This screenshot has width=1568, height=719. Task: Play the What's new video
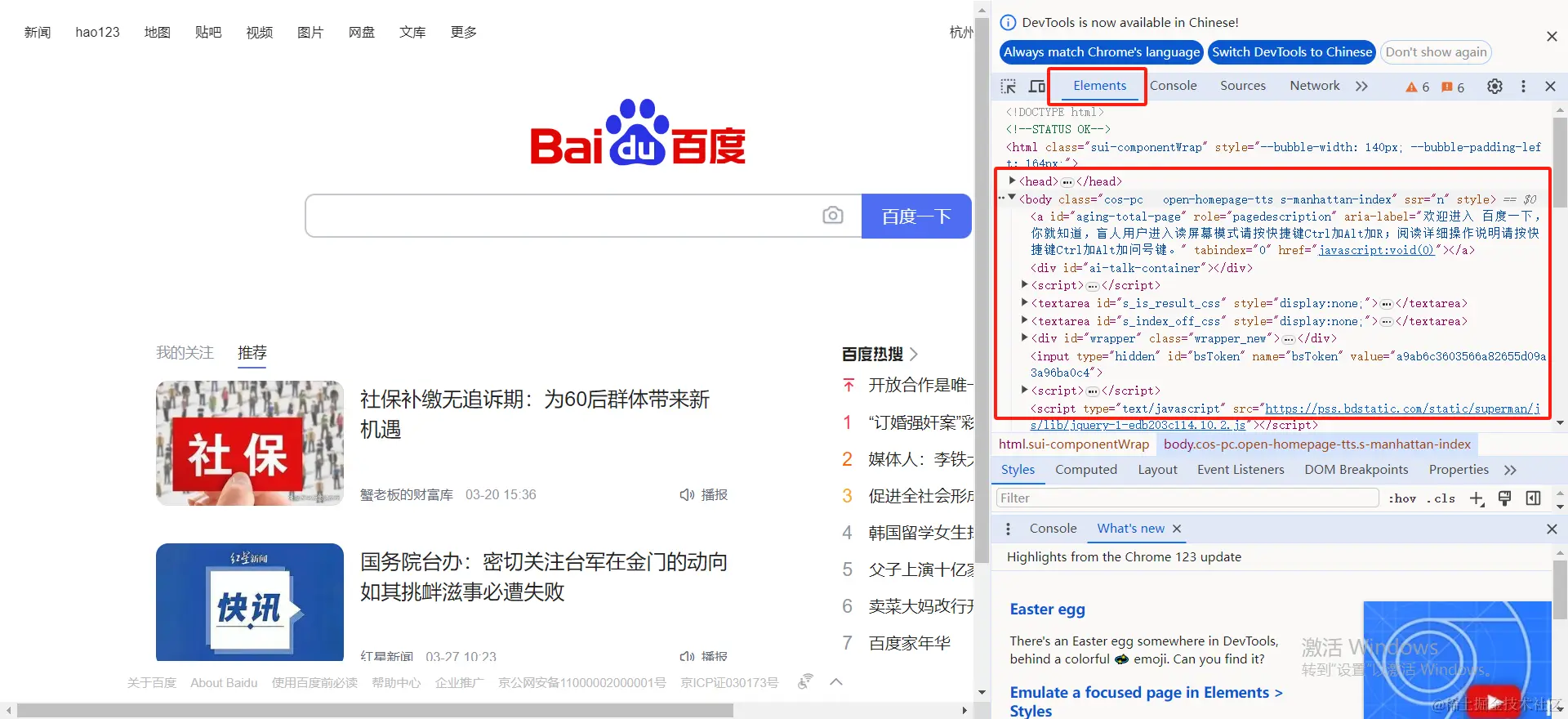[x=1494, y=700]
